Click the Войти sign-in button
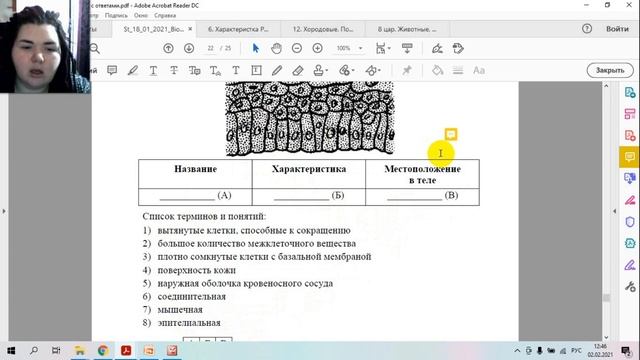This screenshot has height=360, width=640. click(617, 29)
